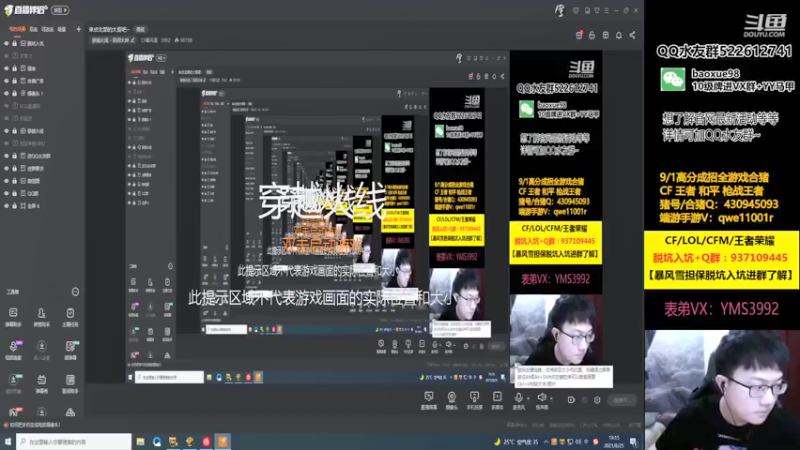Add a multimedia source from the bottom toolbar
800x450 pixels.
(497, 400)
